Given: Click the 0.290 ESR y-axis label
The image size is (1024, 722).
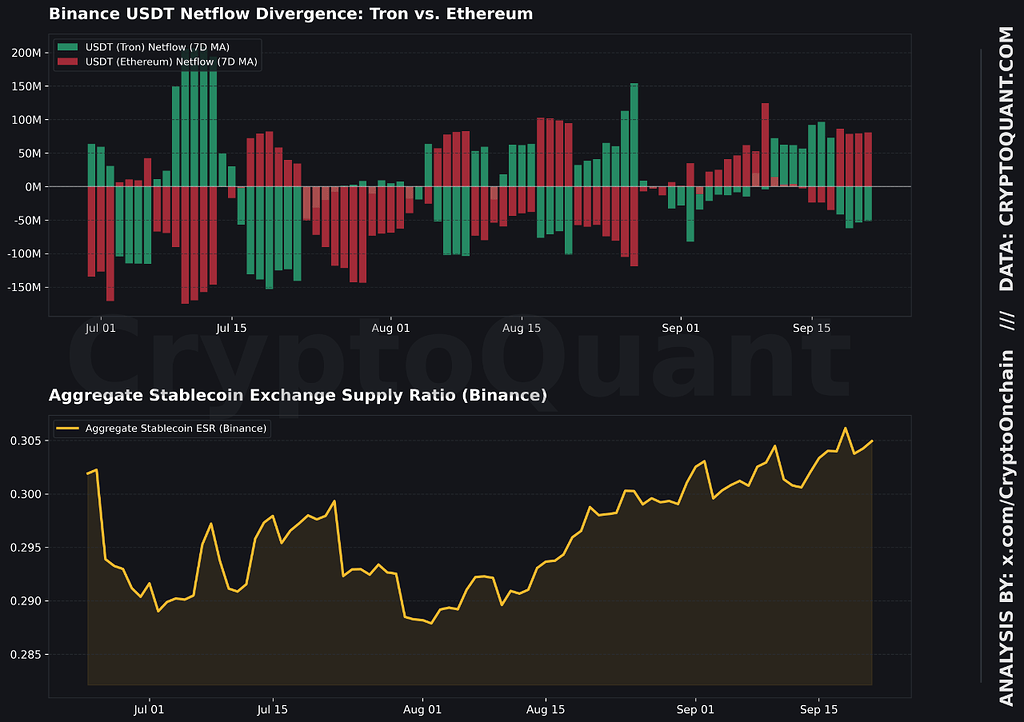Looking at the screenshot, I should pos(25,601).
